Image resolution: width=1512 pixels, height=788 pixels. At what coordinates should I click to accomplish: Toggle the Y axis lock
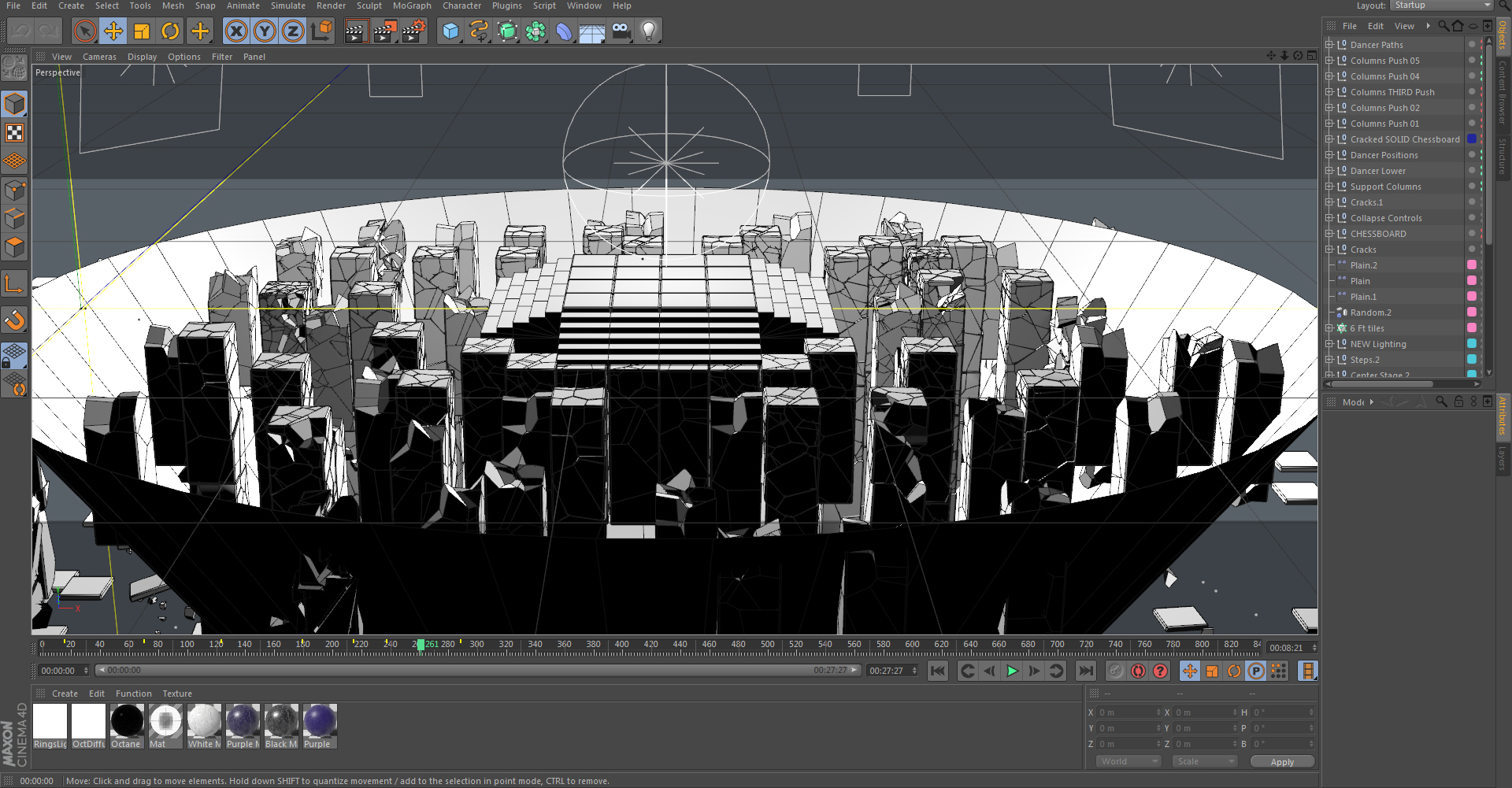[x=265, y=31]
